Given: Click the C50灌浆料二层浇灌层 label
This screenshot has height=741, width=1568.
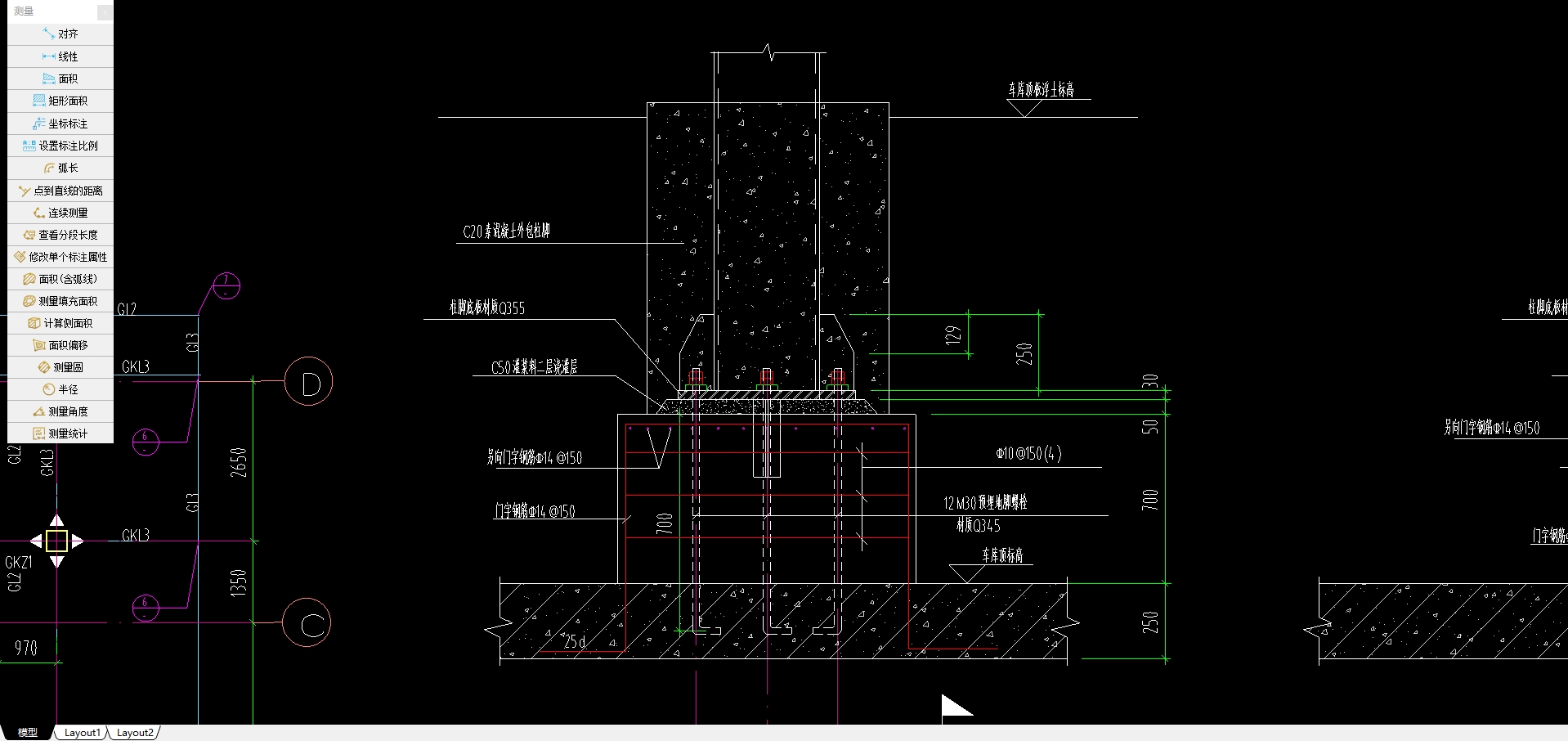Looking at the screenshot, I should [534, 367].
